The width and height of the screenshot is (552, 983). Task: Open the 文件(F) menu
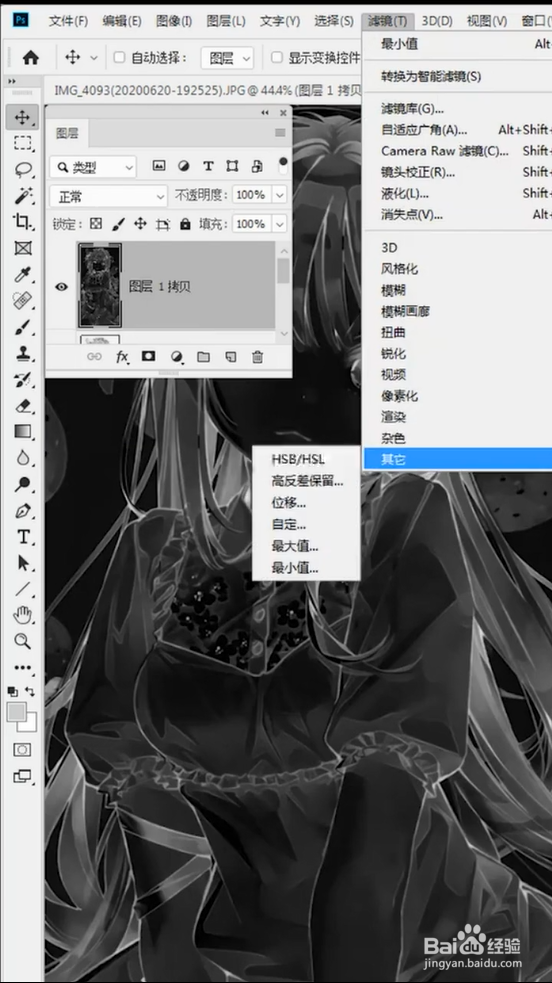(68, 21)
